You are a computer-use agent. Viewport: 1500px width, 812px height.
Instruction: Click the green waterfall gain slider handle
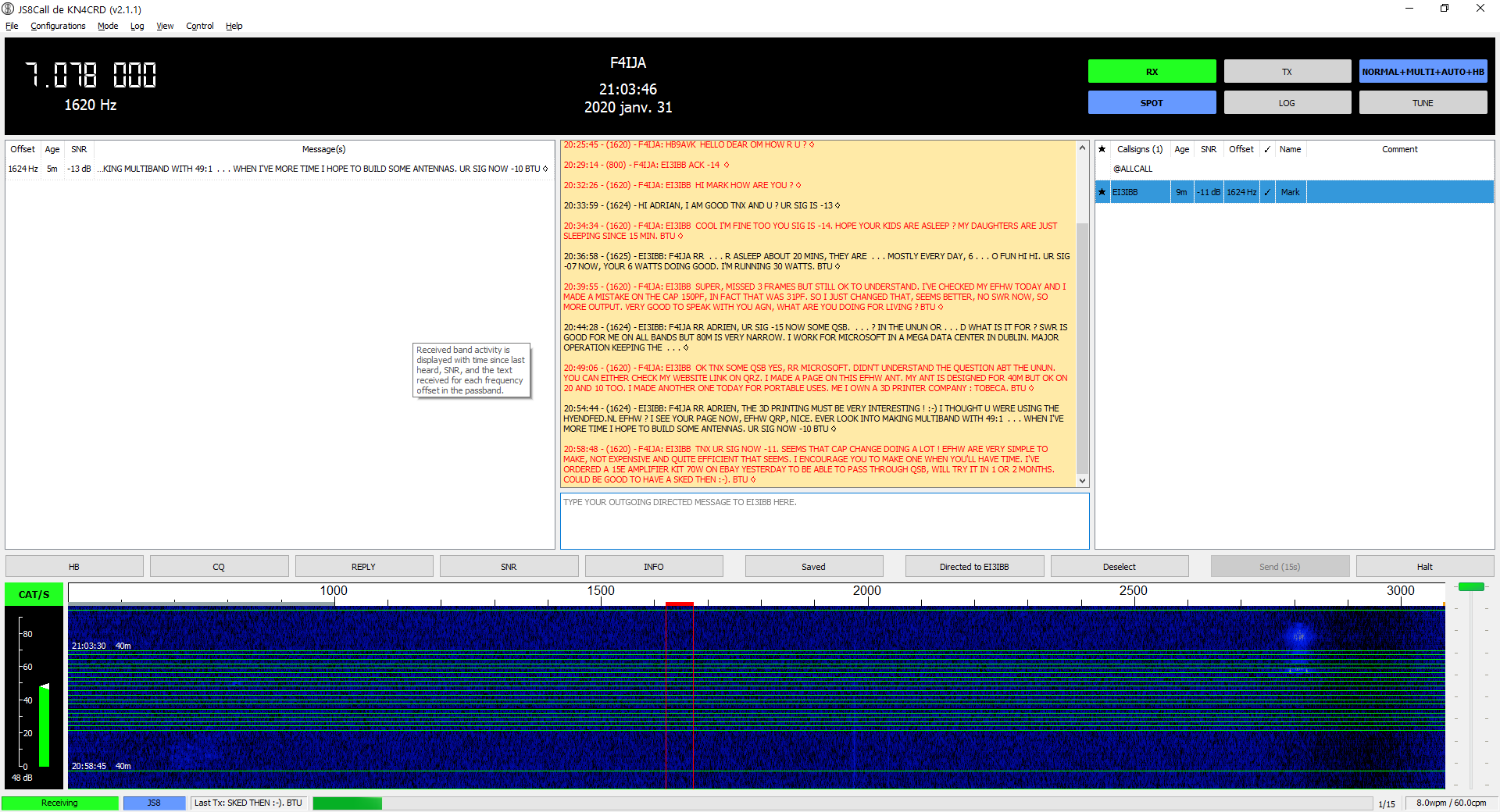coord(1471,587)
